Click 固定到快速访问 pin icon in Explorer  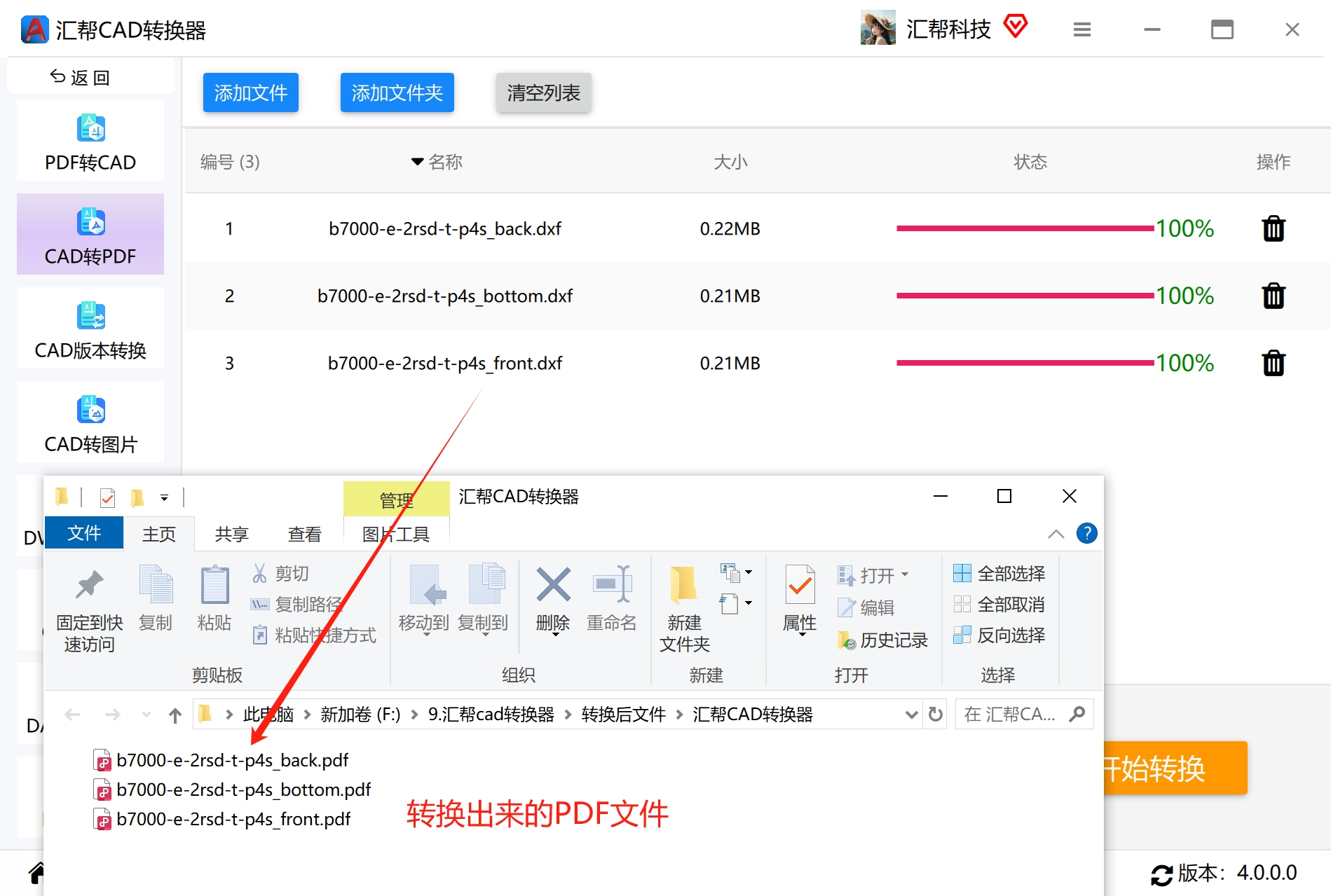click(x=90, y=586)
